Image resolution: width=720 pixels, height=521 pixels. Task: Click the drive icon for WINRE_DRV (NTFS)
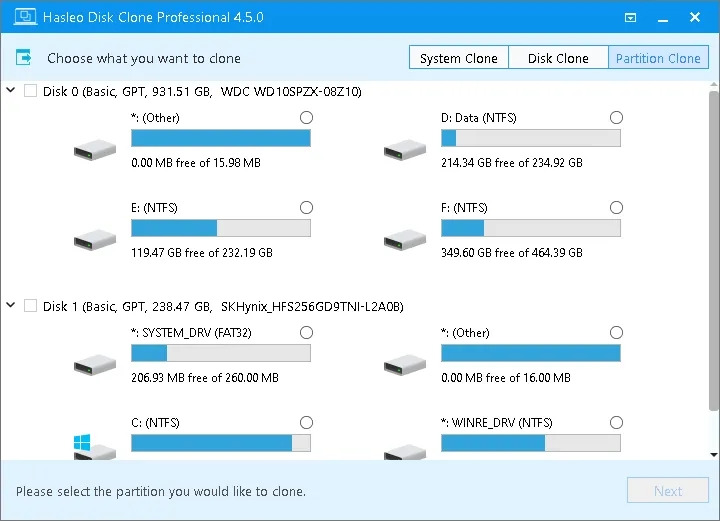[405, 452]
